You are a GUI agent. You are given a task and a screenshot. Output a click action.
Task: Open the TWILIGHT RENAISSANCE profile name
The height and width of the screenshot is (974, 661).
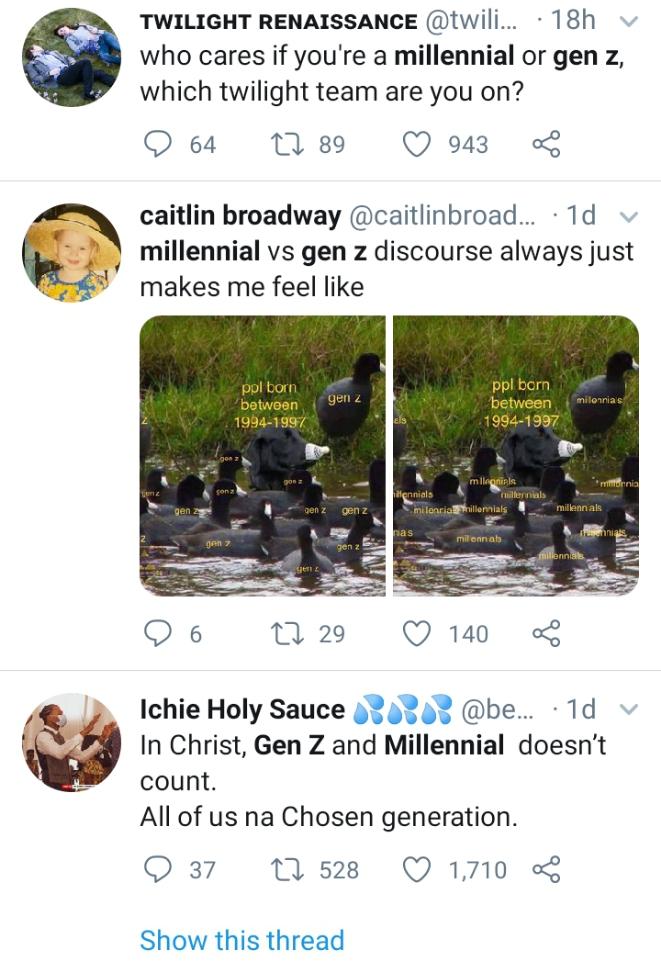click(x=279, y=22)
